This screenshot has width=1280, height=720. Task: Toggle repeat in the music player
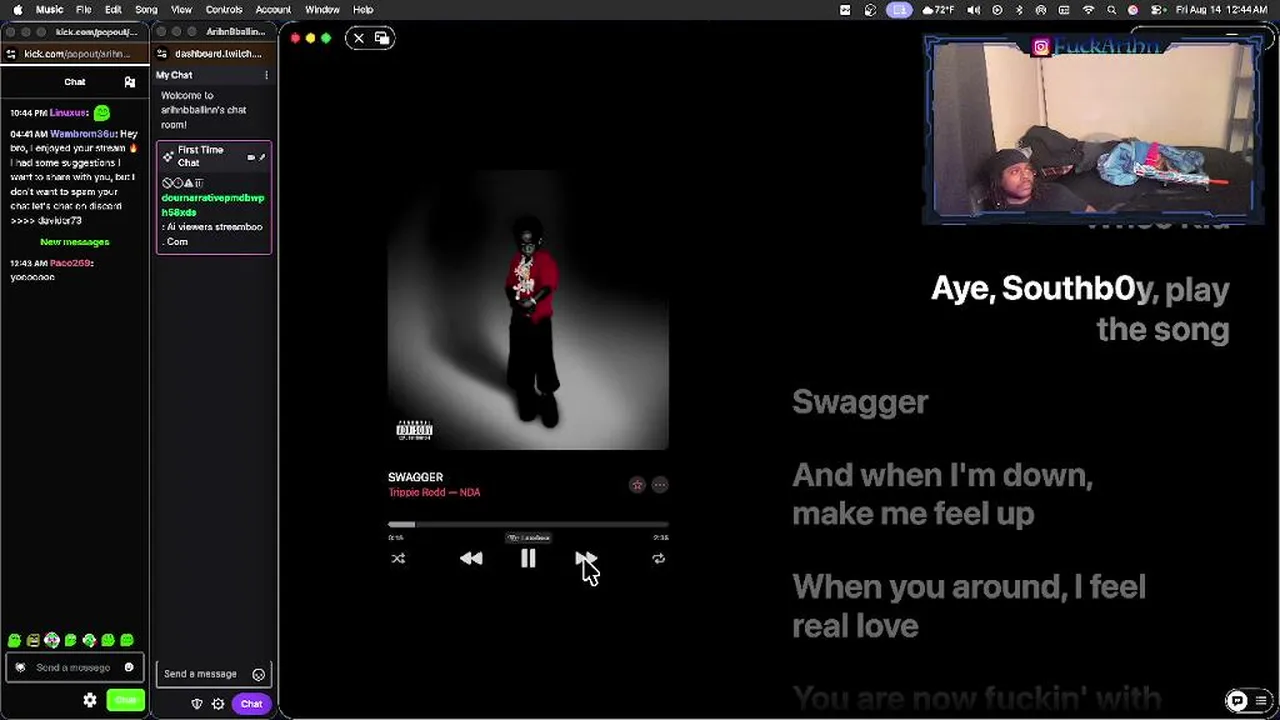[x=658, y=559]
